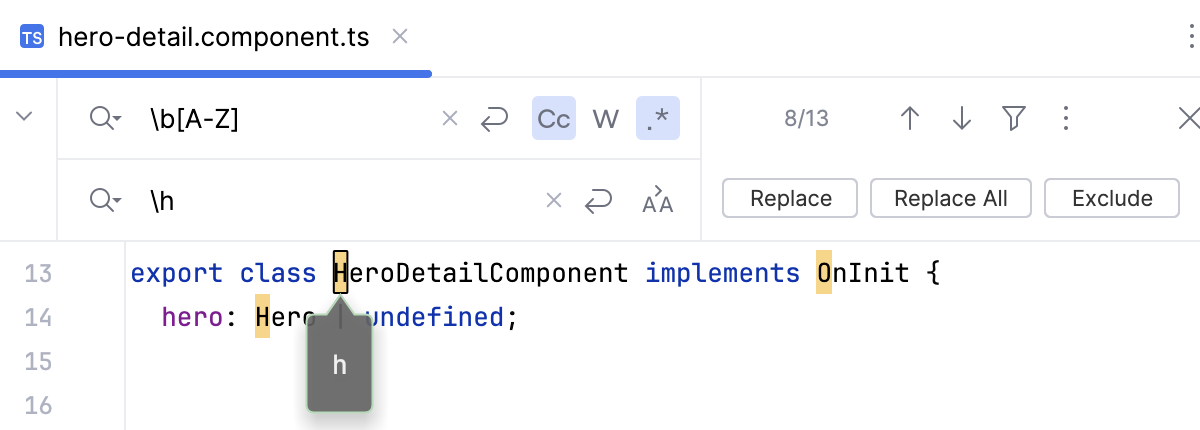Open search history dropdown in find field

point(106,119)
